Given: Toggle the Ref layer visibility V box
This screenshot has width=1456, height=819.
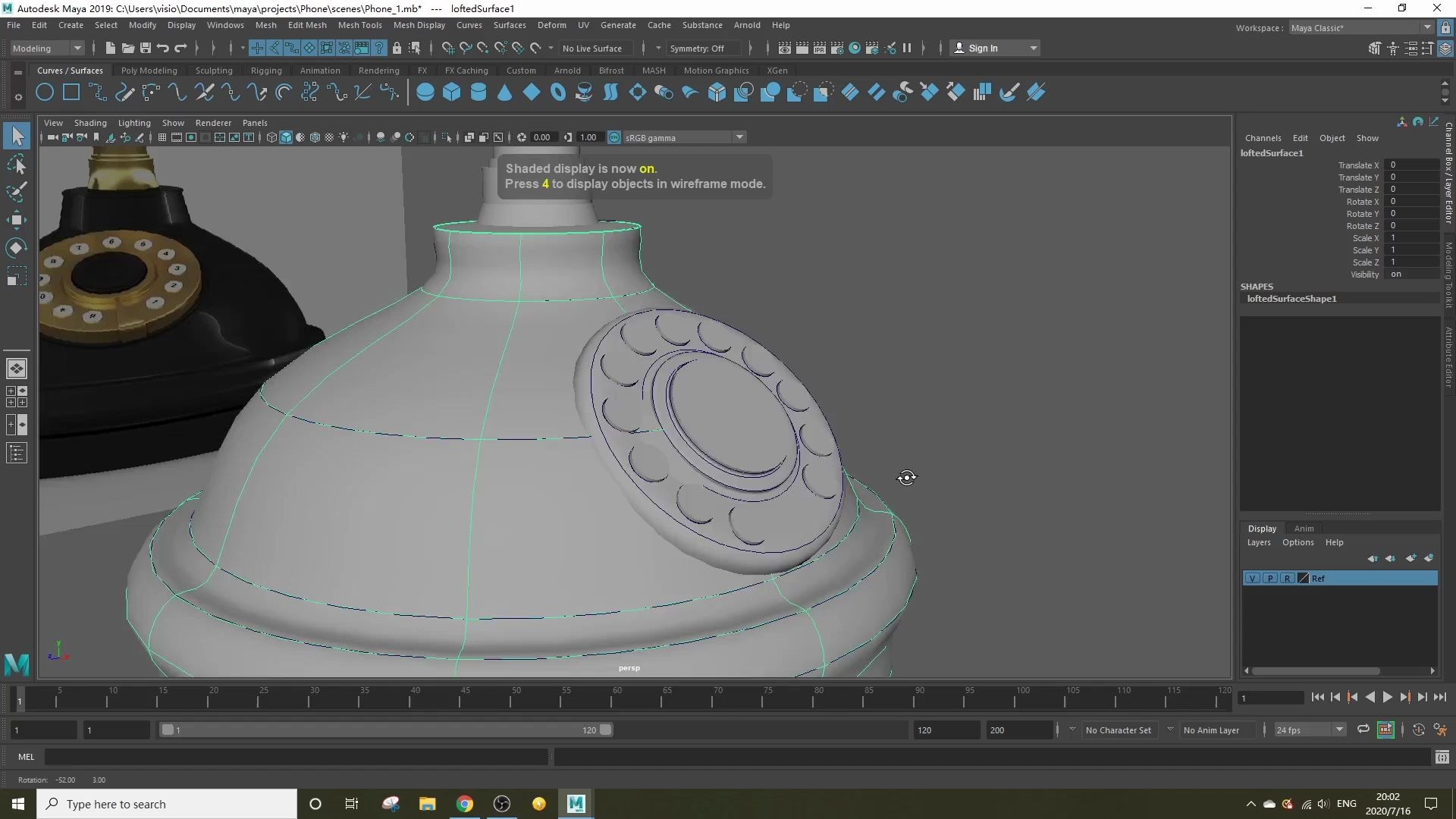Looking at the screenshot, I should click(x=1253, y=578).
